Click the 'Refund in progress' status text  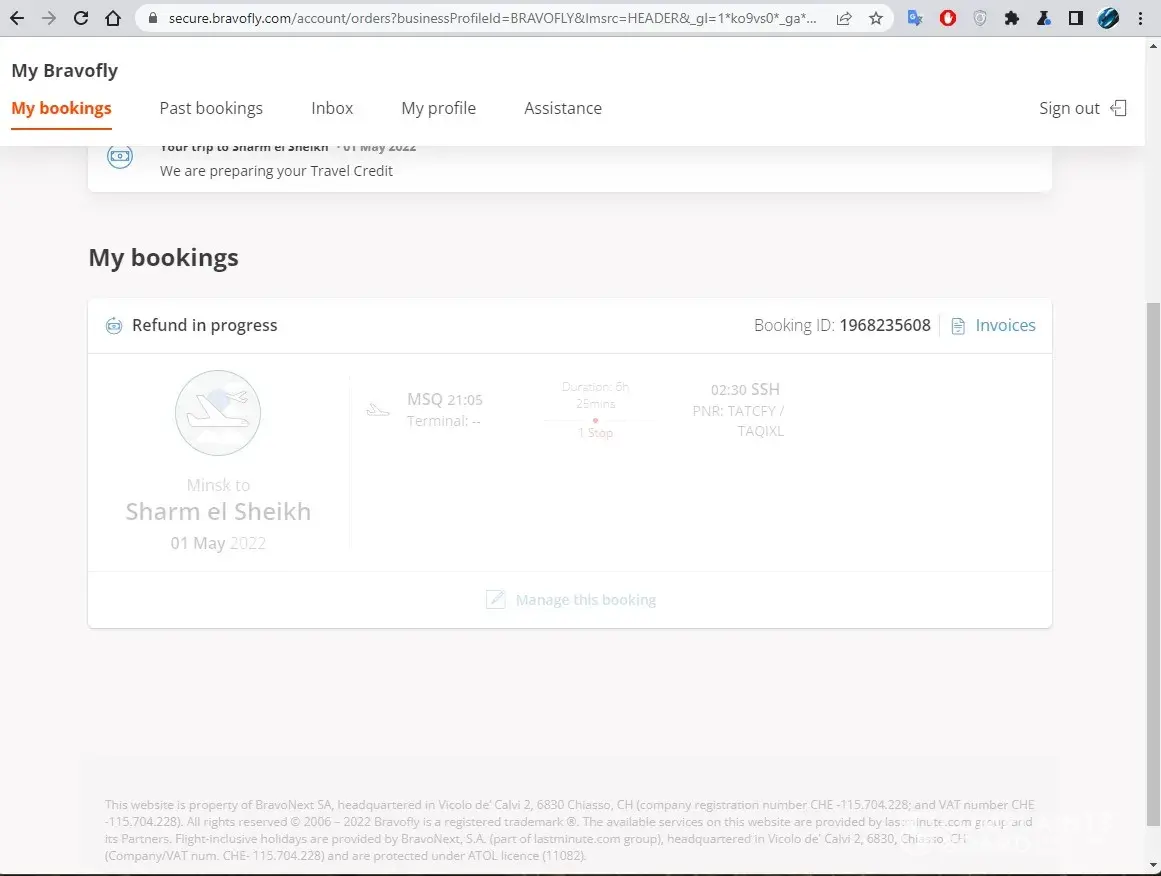tap(204, 325)
